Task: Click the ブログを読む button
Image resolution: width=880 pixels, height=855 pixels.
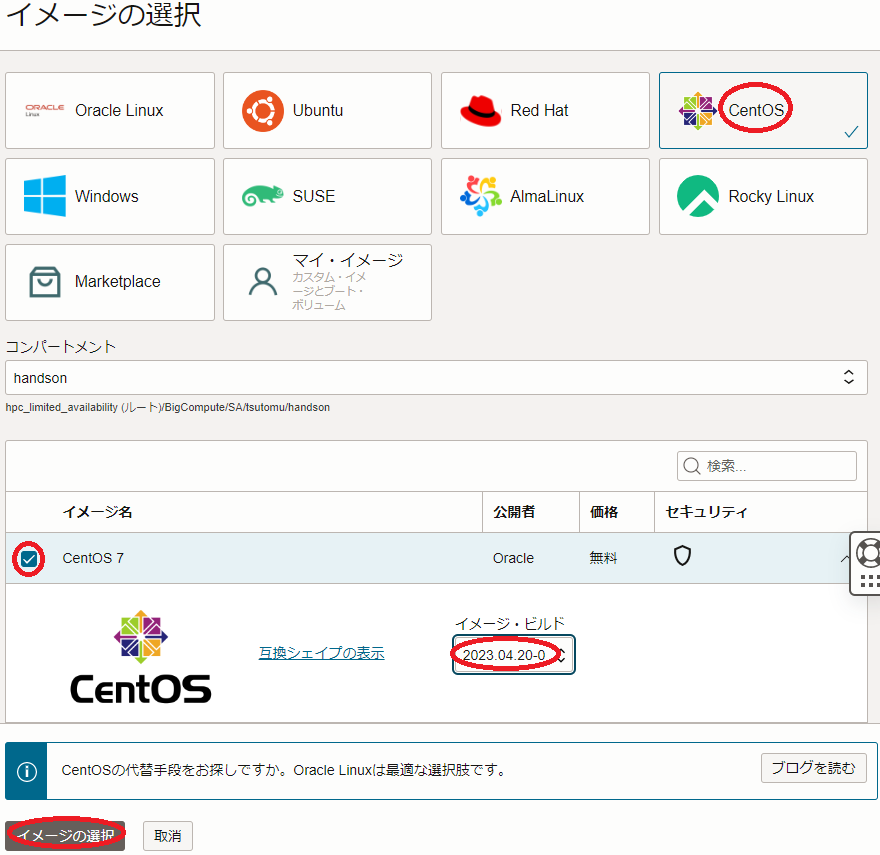Action: 813,769
